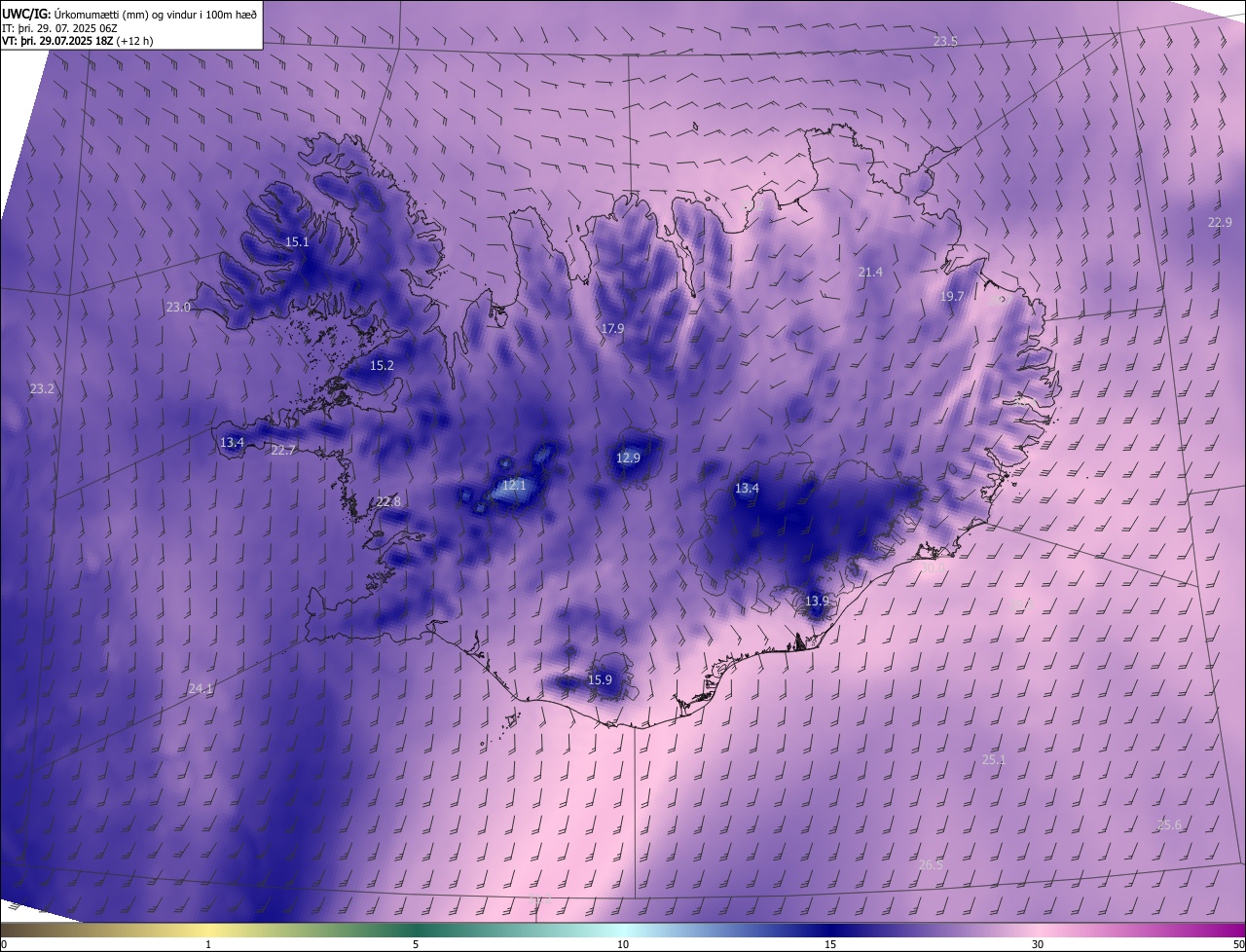The height and width of the screenshot is (952, 1246).
Task: Click the 15.1 value over the Westfjords
Action: click(297, 241)
